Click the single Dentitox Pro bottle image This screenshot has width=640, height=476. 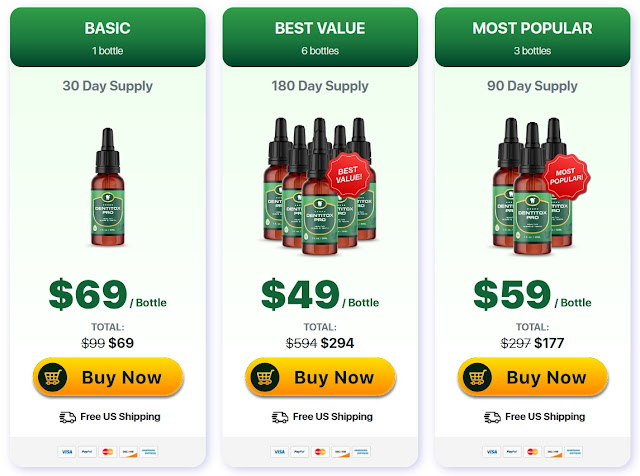[x=107, y=187]
